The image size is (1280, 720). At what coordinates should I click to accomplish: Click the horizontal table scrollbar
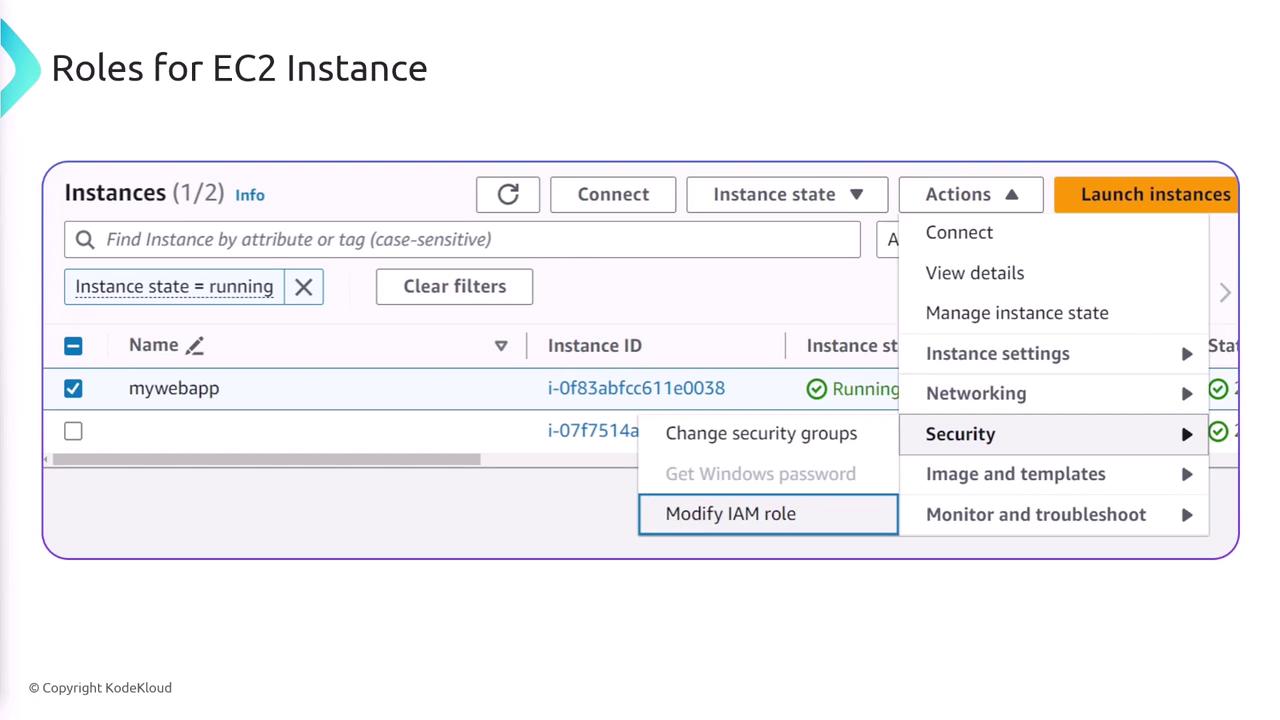click(x=266, y=460)
